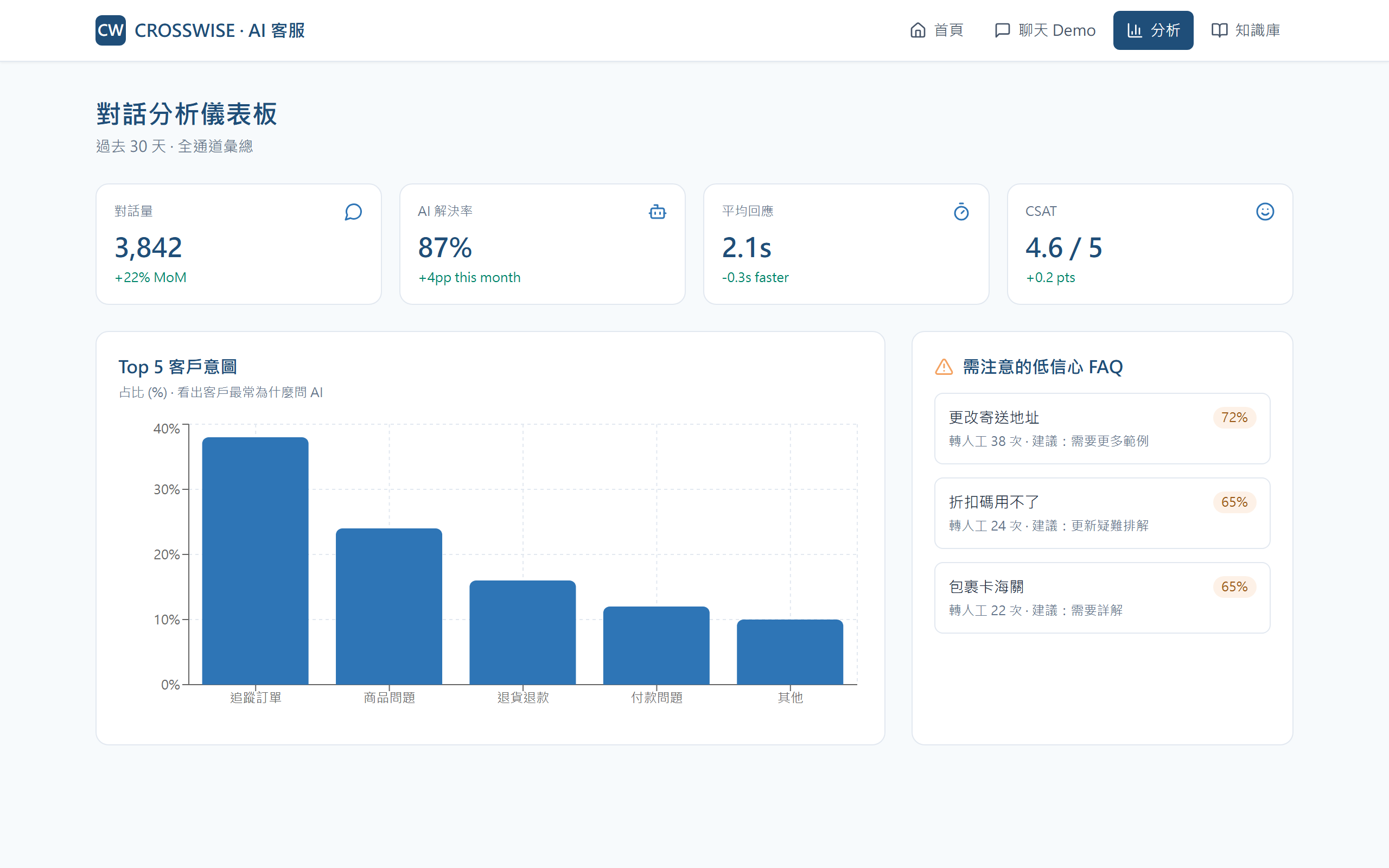Click the 付款問題 x-axis label

tap(657, 698)
